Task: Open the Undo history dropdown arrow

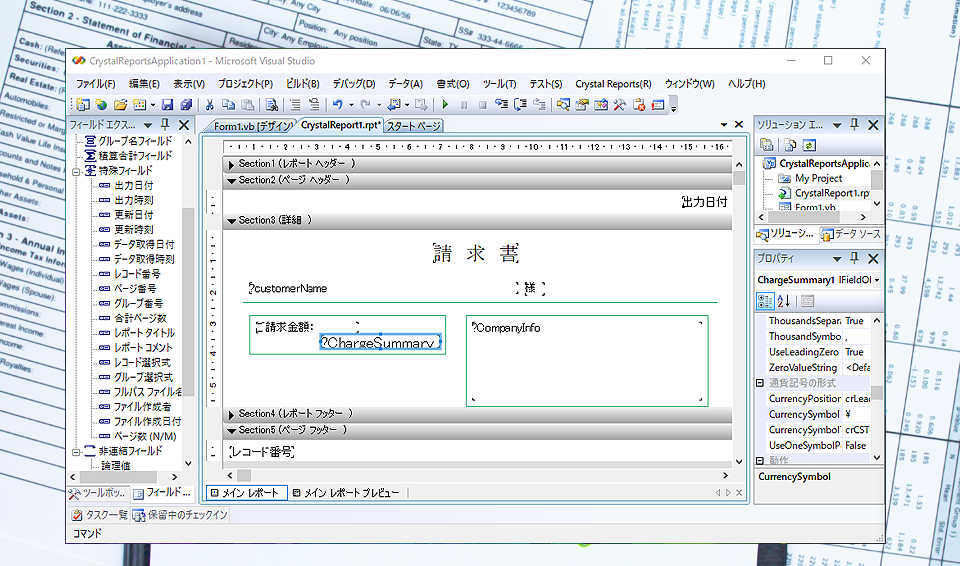Action: click(x=351, y=105)
